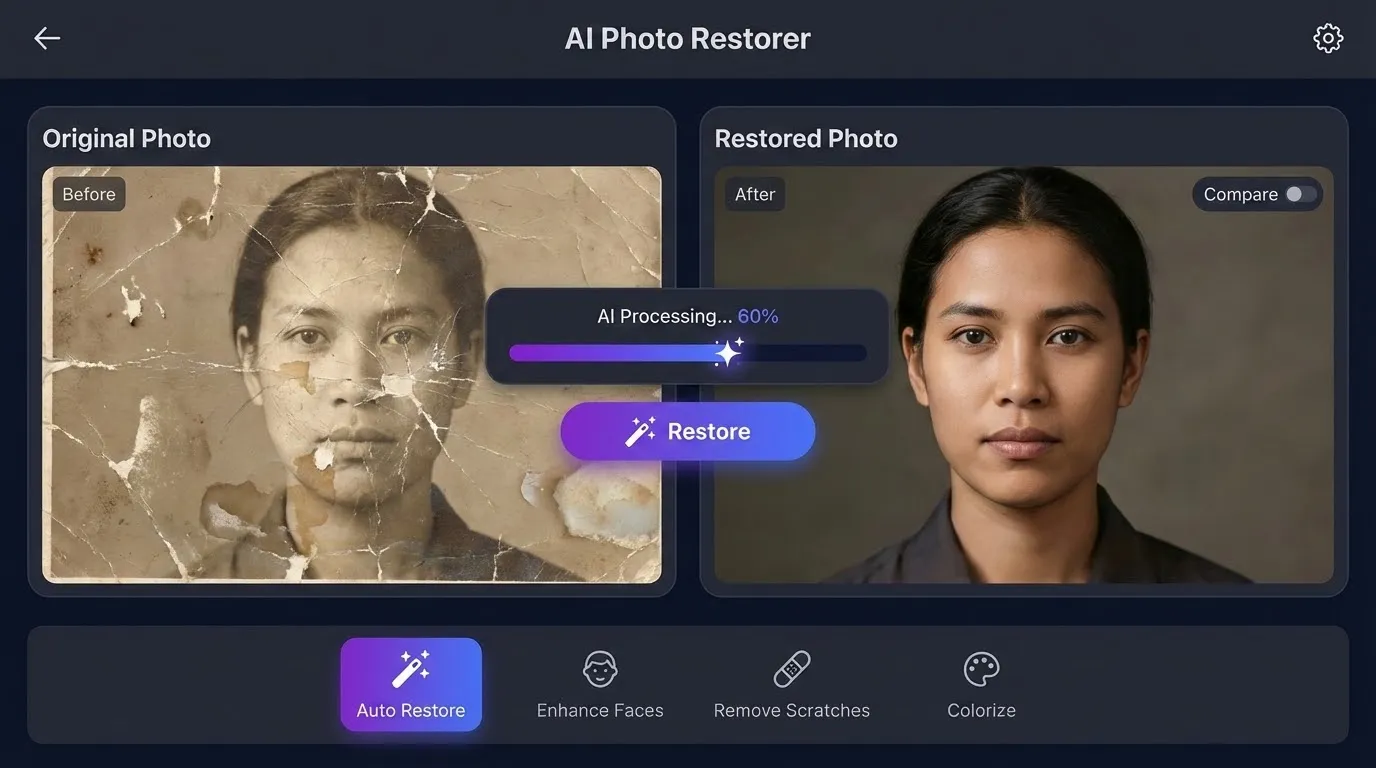Viewport: 1376px width, 768px height.
Task: Pick the Colorize palette icon
Action: pos(981,669)
